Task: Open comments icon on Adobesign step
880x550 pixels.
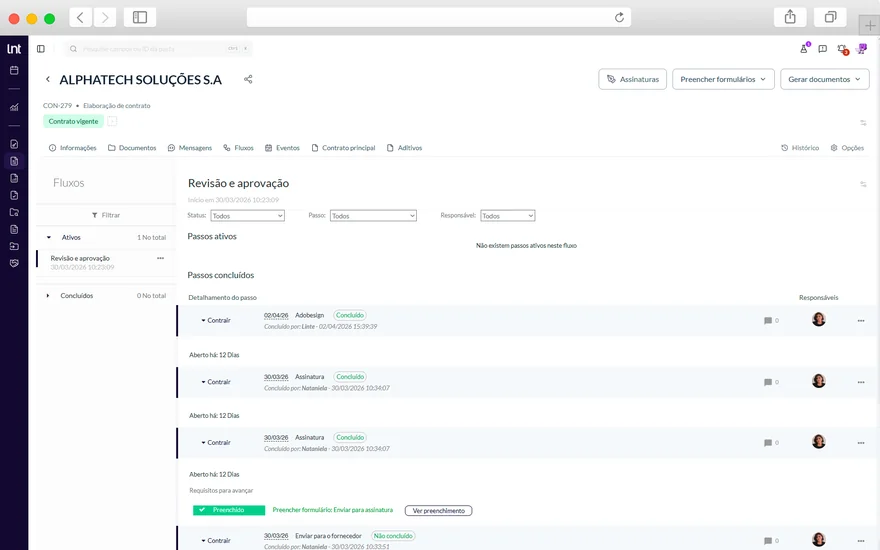Action: coord(768,321)
